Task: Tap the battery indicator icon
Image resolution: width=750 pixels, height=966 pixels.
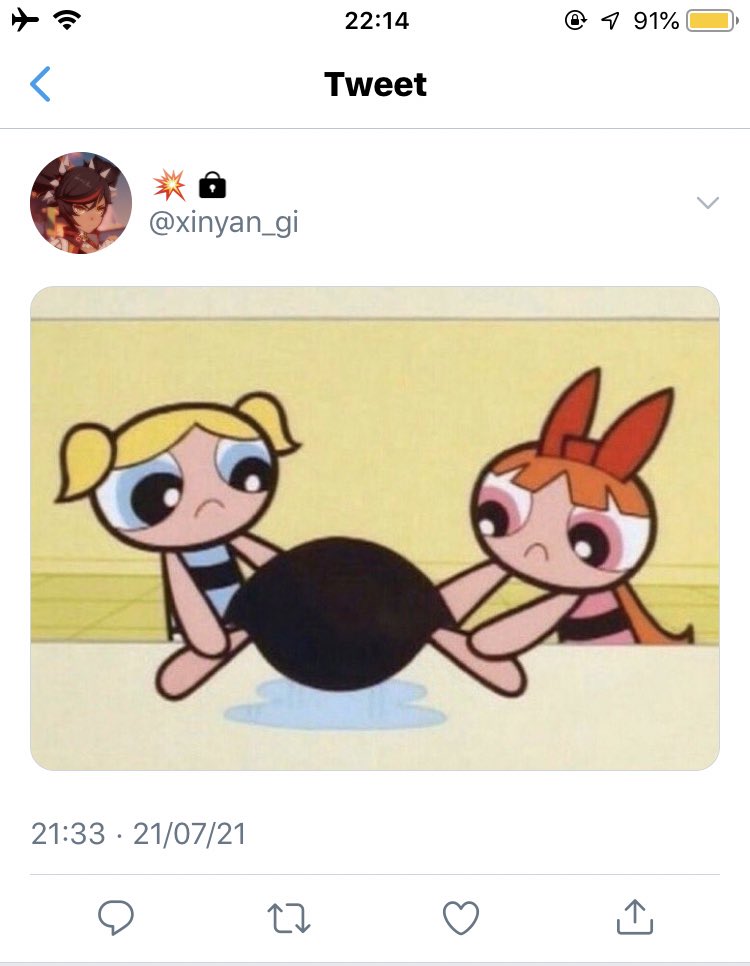Action: [x=712, y=20]
